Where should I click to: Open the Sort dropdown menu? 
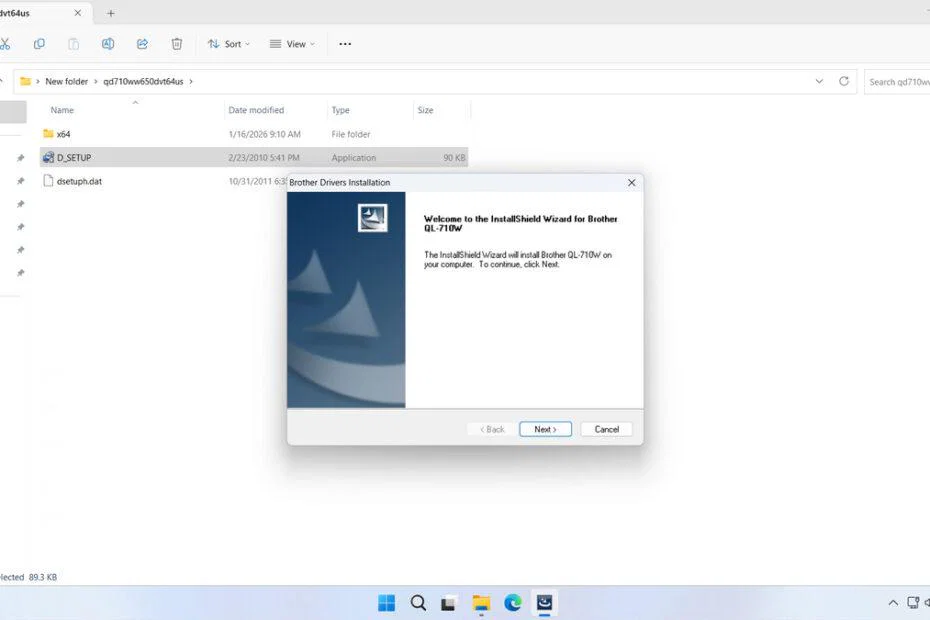point(229,44)
